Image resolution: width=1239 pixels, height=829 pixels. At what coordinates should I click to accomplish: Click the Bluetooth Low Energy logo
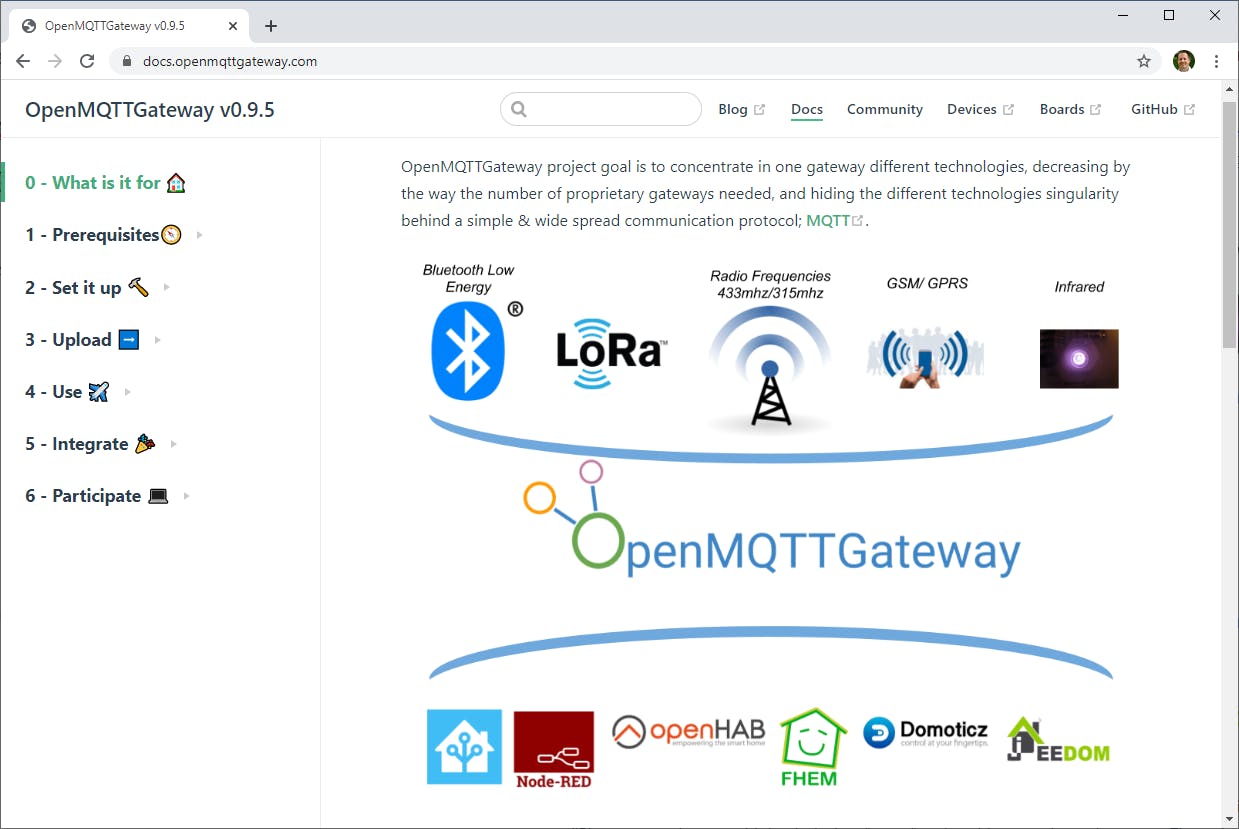click(469, 351)
